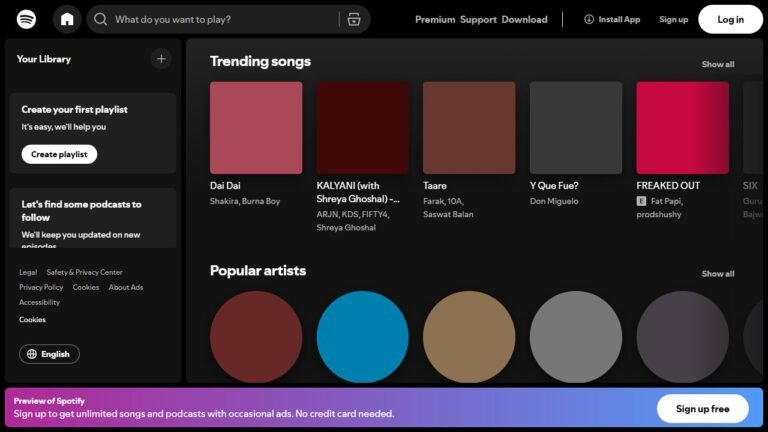Screen dimensions: 768x432
Task: Open the Download link
Action: point(524,20)
